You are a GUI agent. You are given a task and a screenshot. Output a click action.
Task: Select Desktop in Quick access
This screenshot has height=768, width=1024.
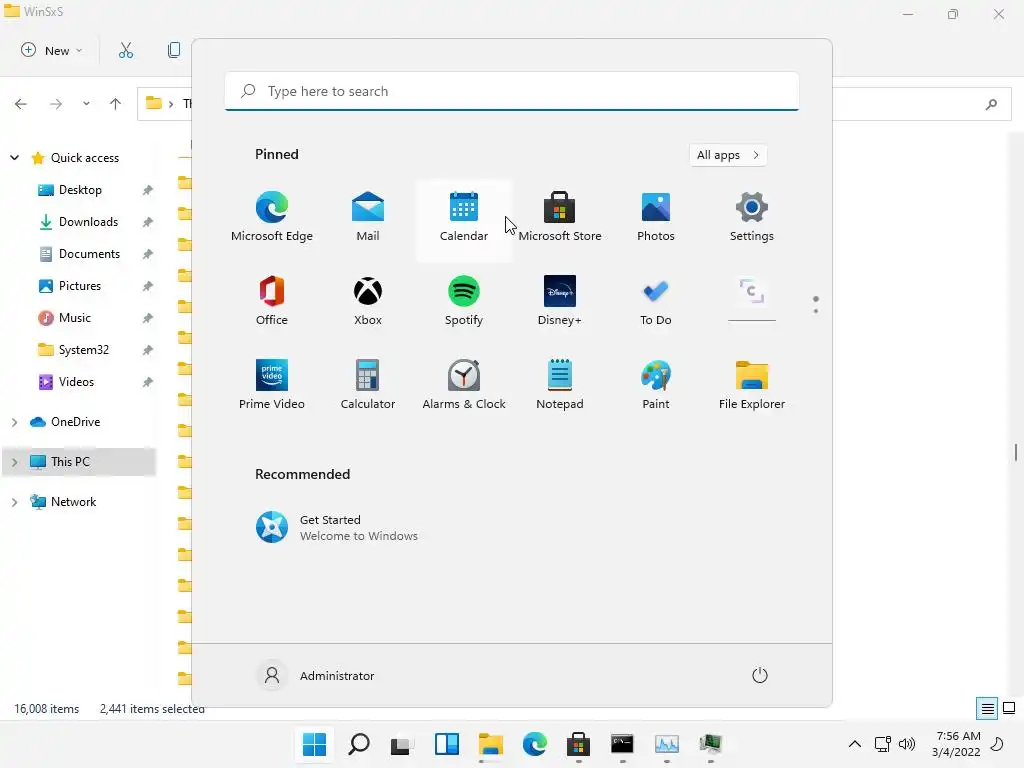(x=80, y=190)
